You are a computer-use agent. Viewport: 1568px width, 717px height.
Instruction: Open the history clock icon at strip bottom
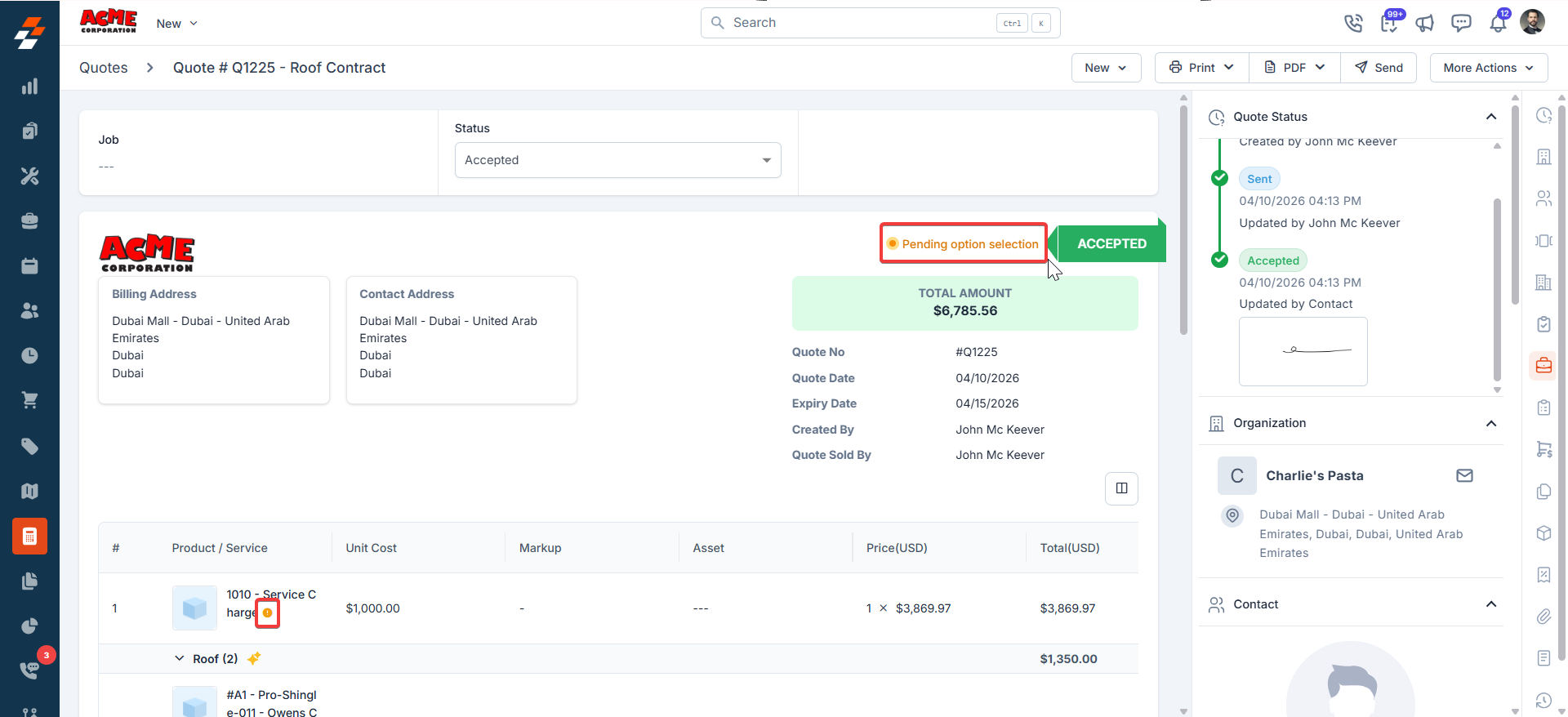[x=1543, y=701]
